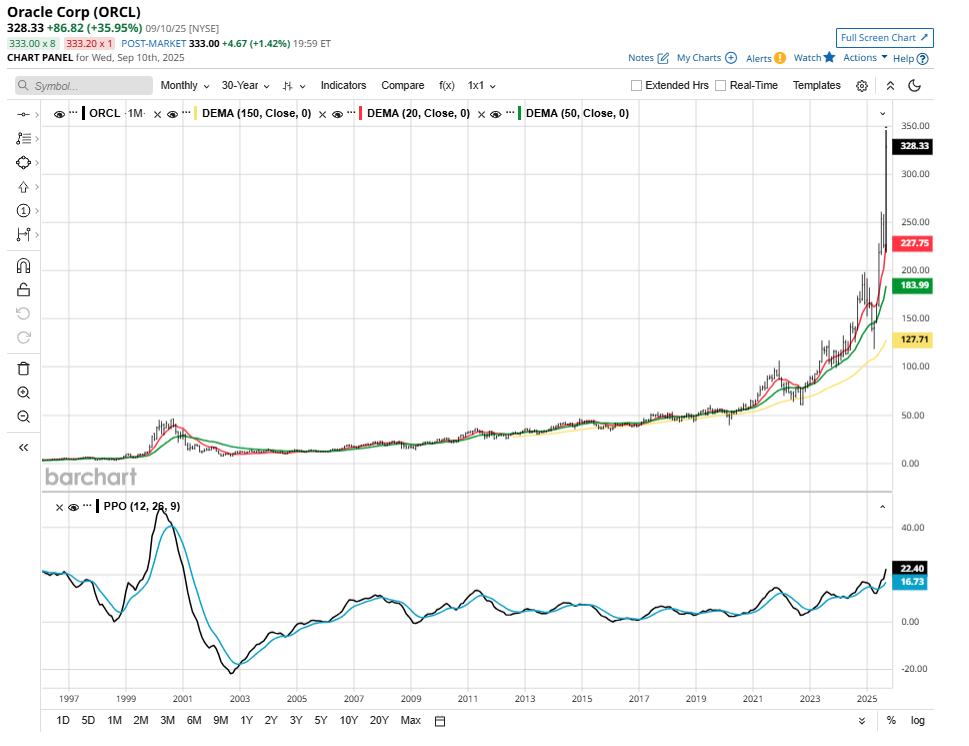Select the shapes drawing tool
Image resolution: width=969 pixels, height=746 pixels.
tap(23, 163)
